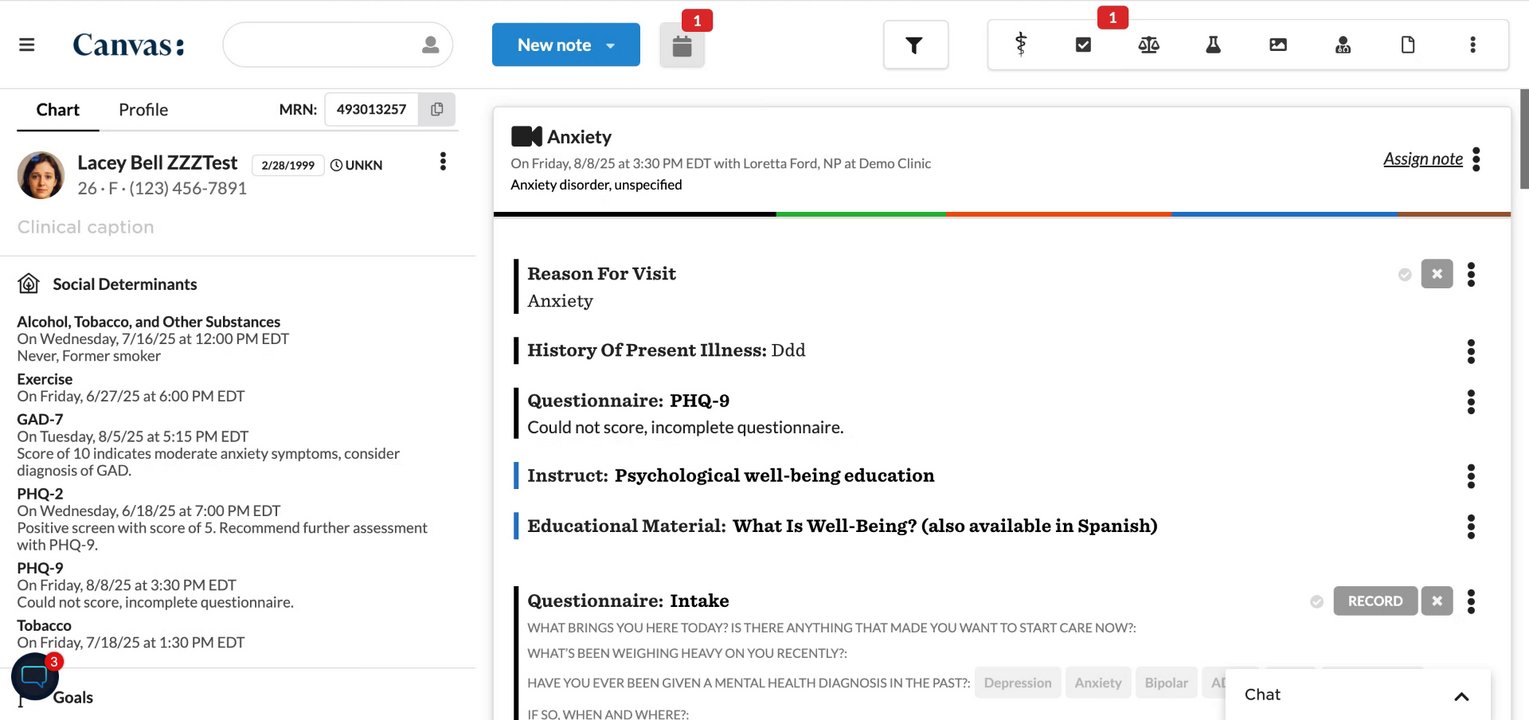Select the Chart tab
This screenshot has height=720, width=1529.
(58, 110)
